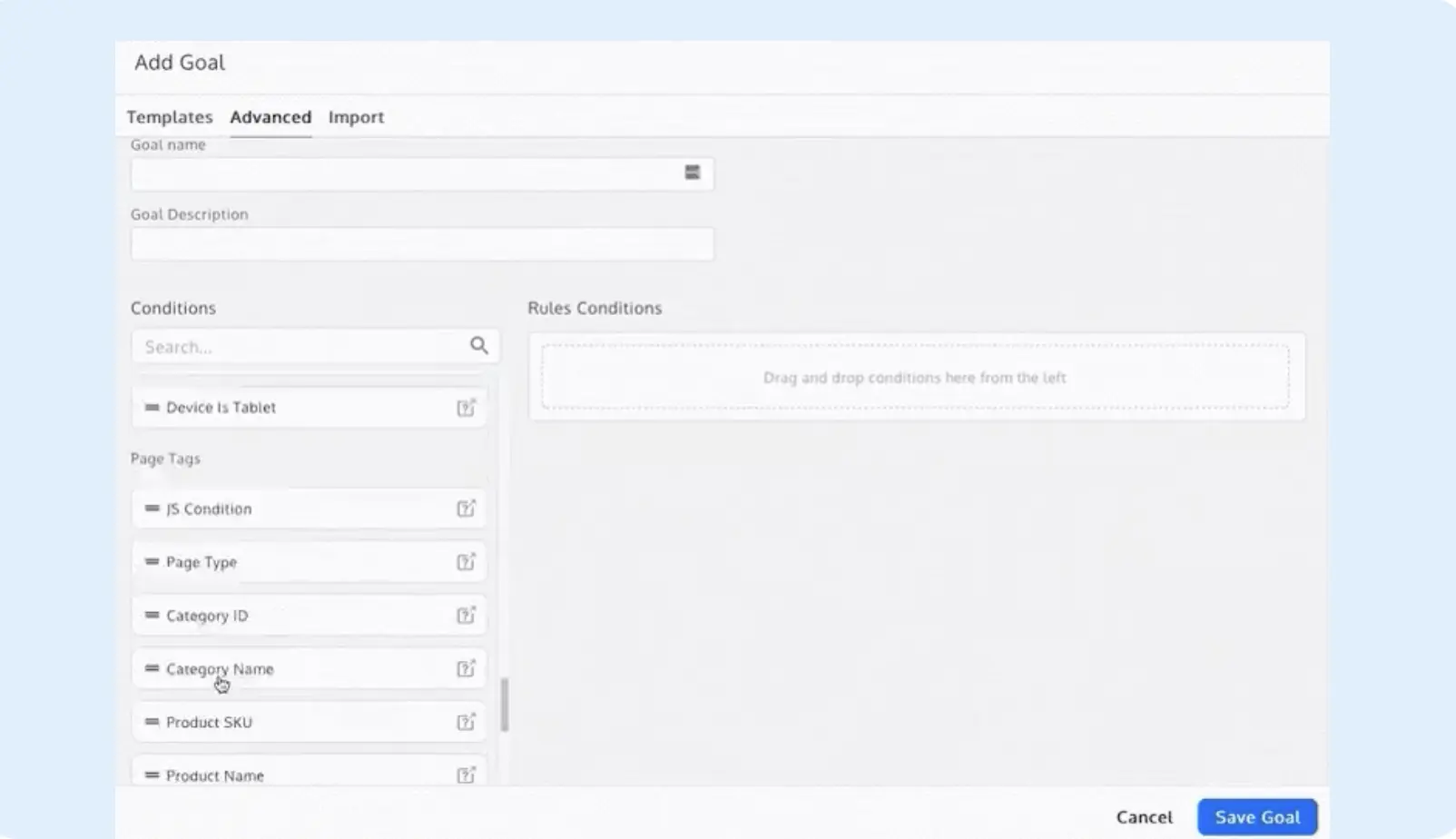Open the Import tab
Screen dimensions: 1456x839
pos(356,117)
